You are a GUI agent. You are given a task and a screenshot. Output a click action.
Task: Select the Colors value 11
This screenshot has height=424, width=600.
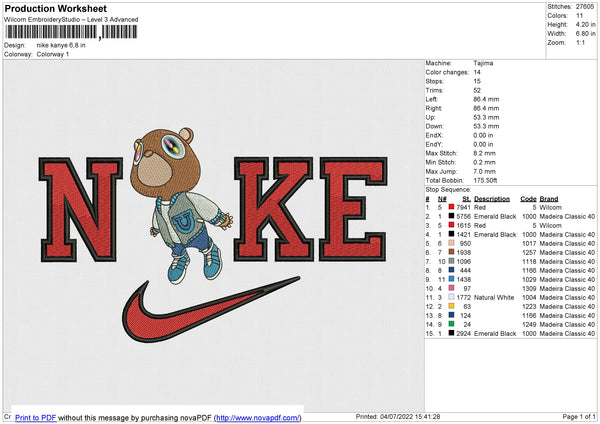(579, 16)
